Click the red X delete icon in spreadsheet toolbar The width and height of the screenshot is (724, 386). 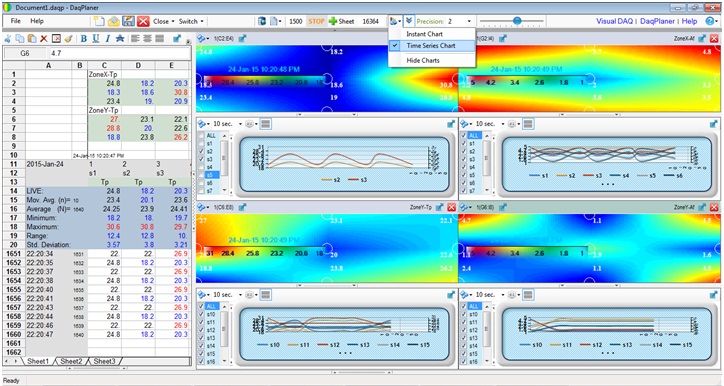pos(44,39)
